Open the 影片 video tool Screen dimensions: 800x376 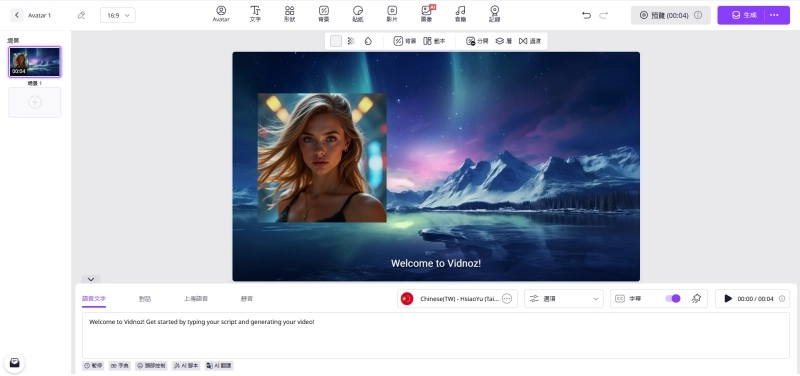392,14
